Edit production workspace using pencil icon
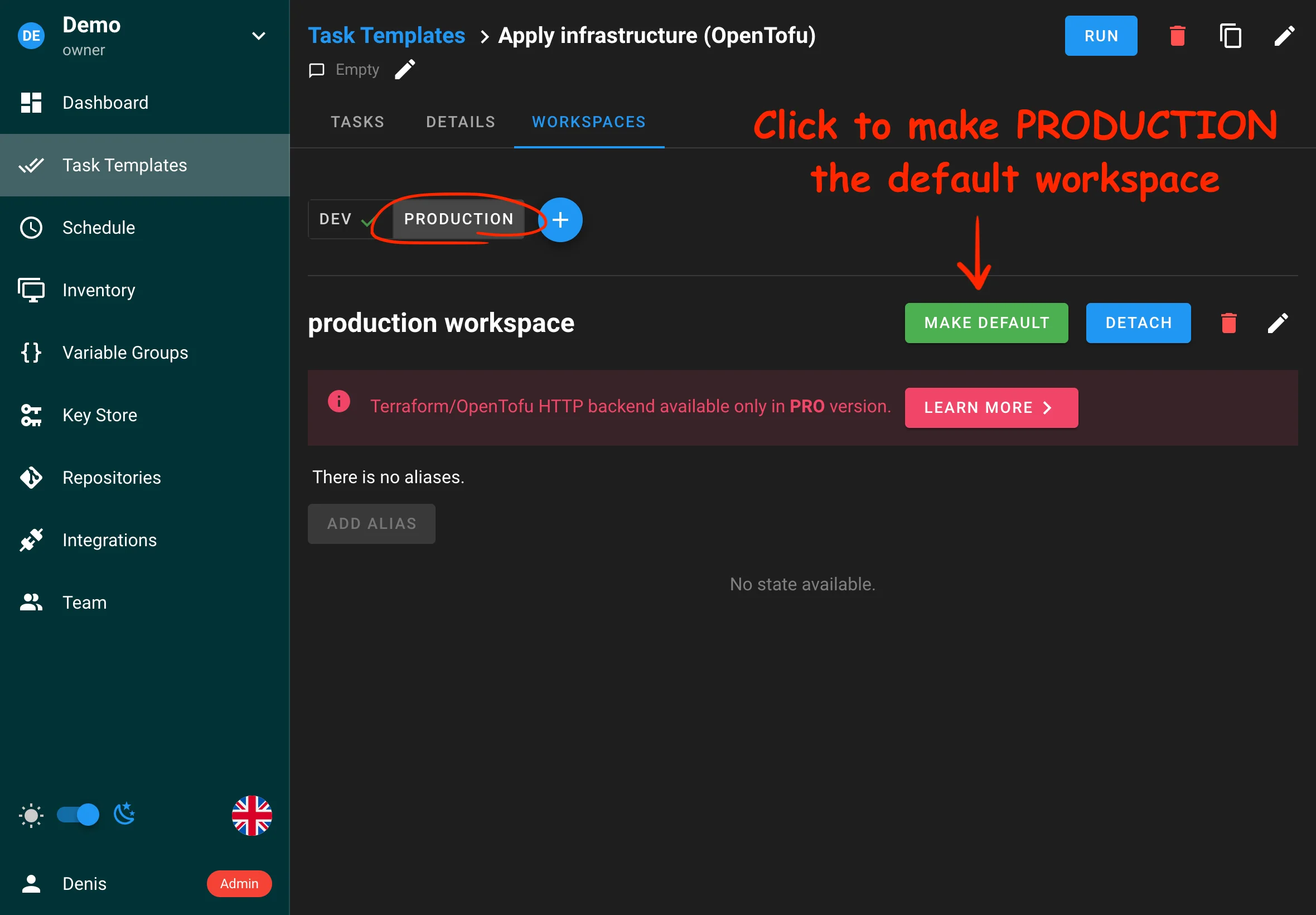This screenshot has height=915, width=1316. pyautogui.click(x=1277, y=323)
